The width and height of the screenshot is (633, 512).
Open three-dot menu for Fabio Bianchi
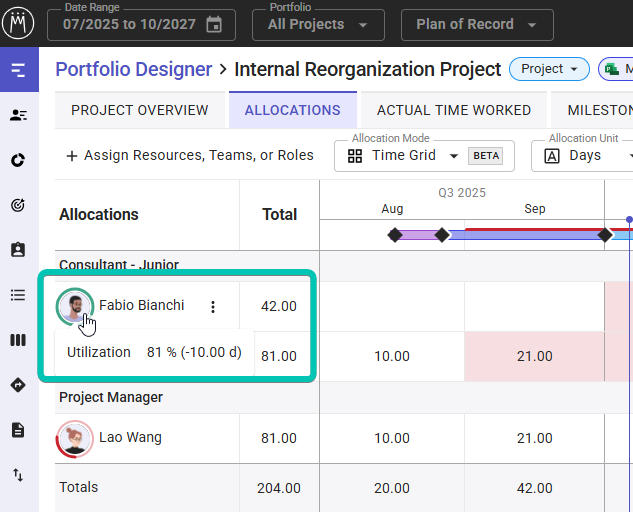pyautogui.click(x=212, y=307)
